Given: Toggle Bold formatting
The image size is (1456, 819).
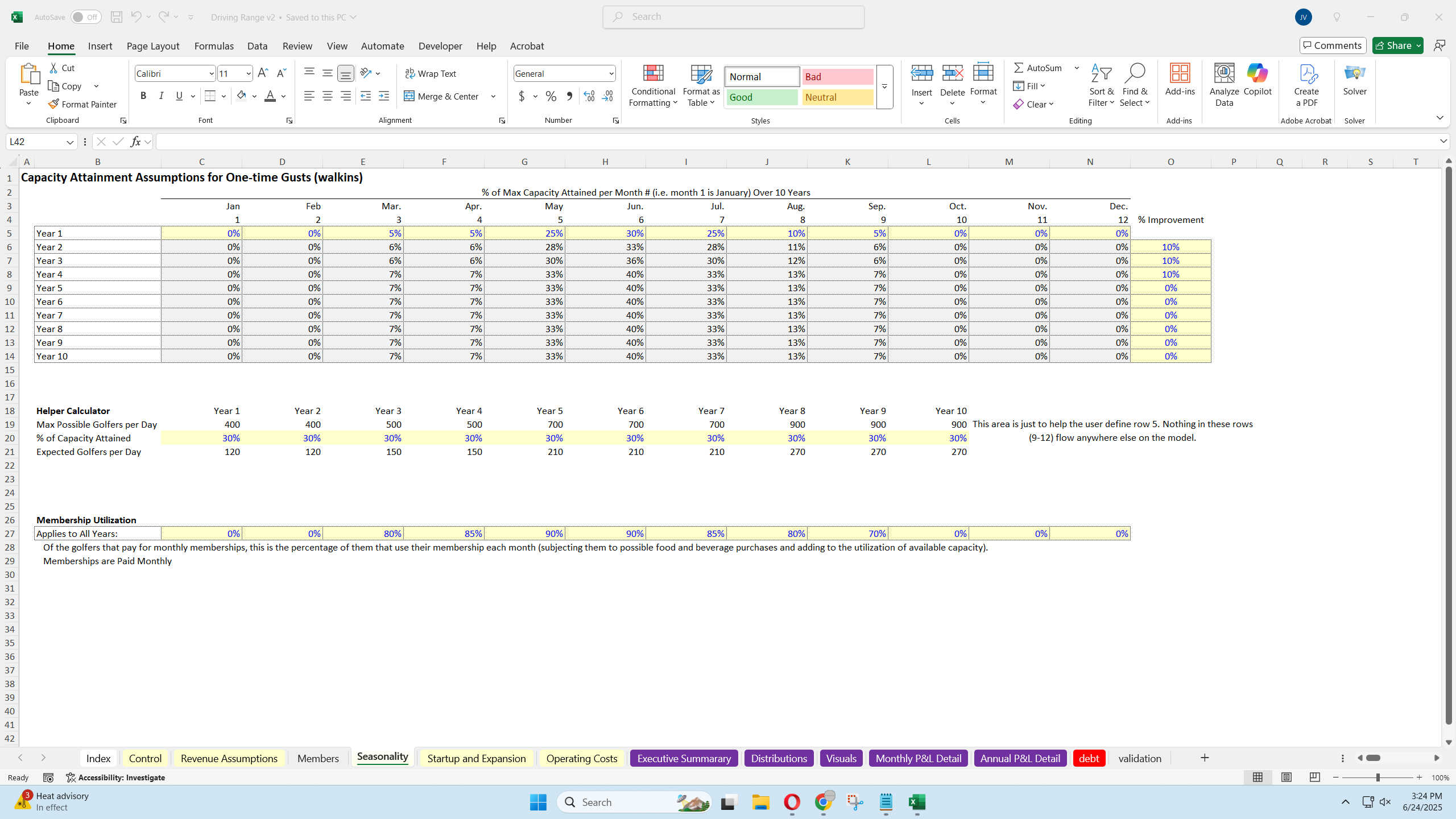Looking at the screenshot, I should pos(143,96).
